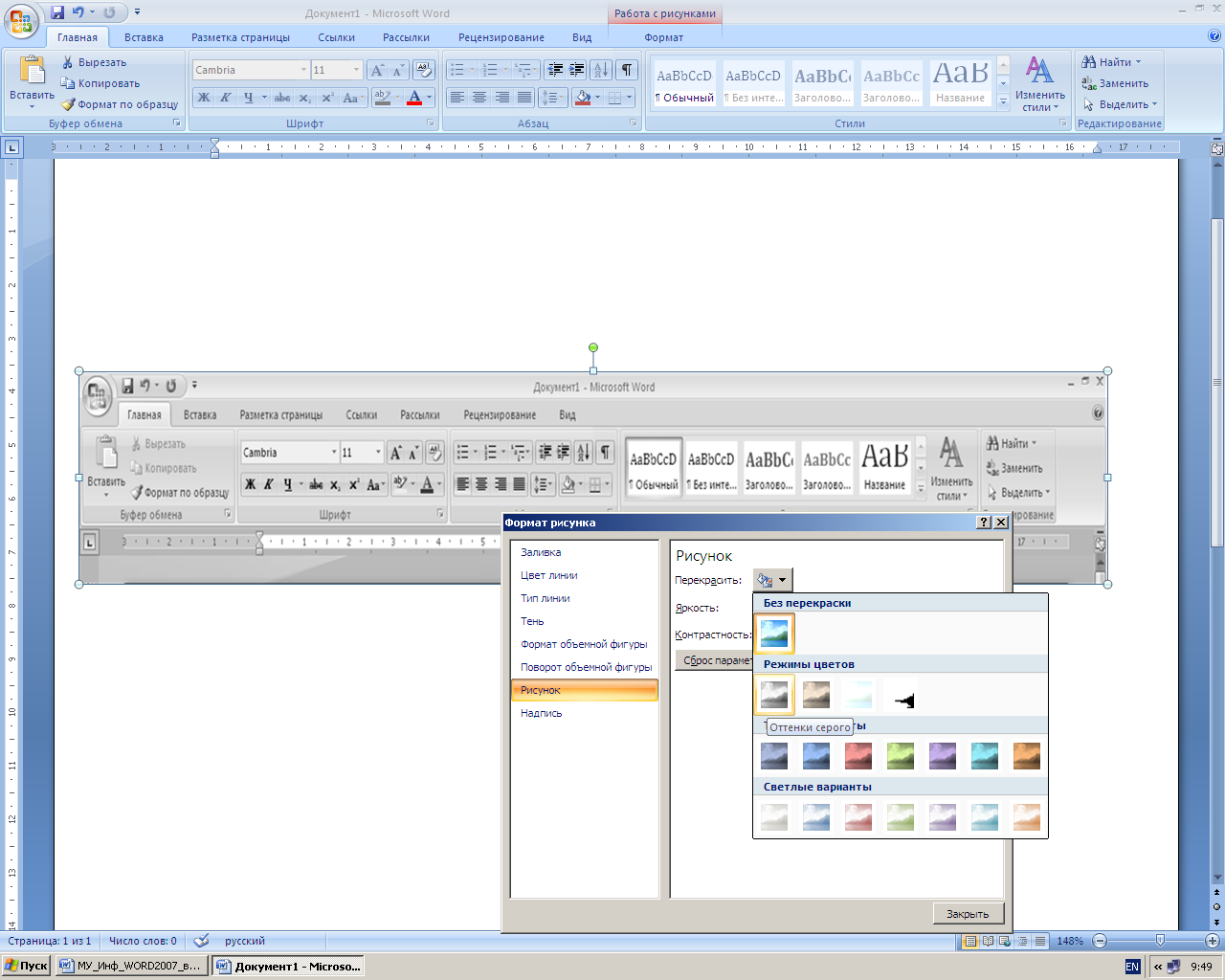Open the font size 11 dropdown
The image size is (1225, 980).
(x=357, y=70)
